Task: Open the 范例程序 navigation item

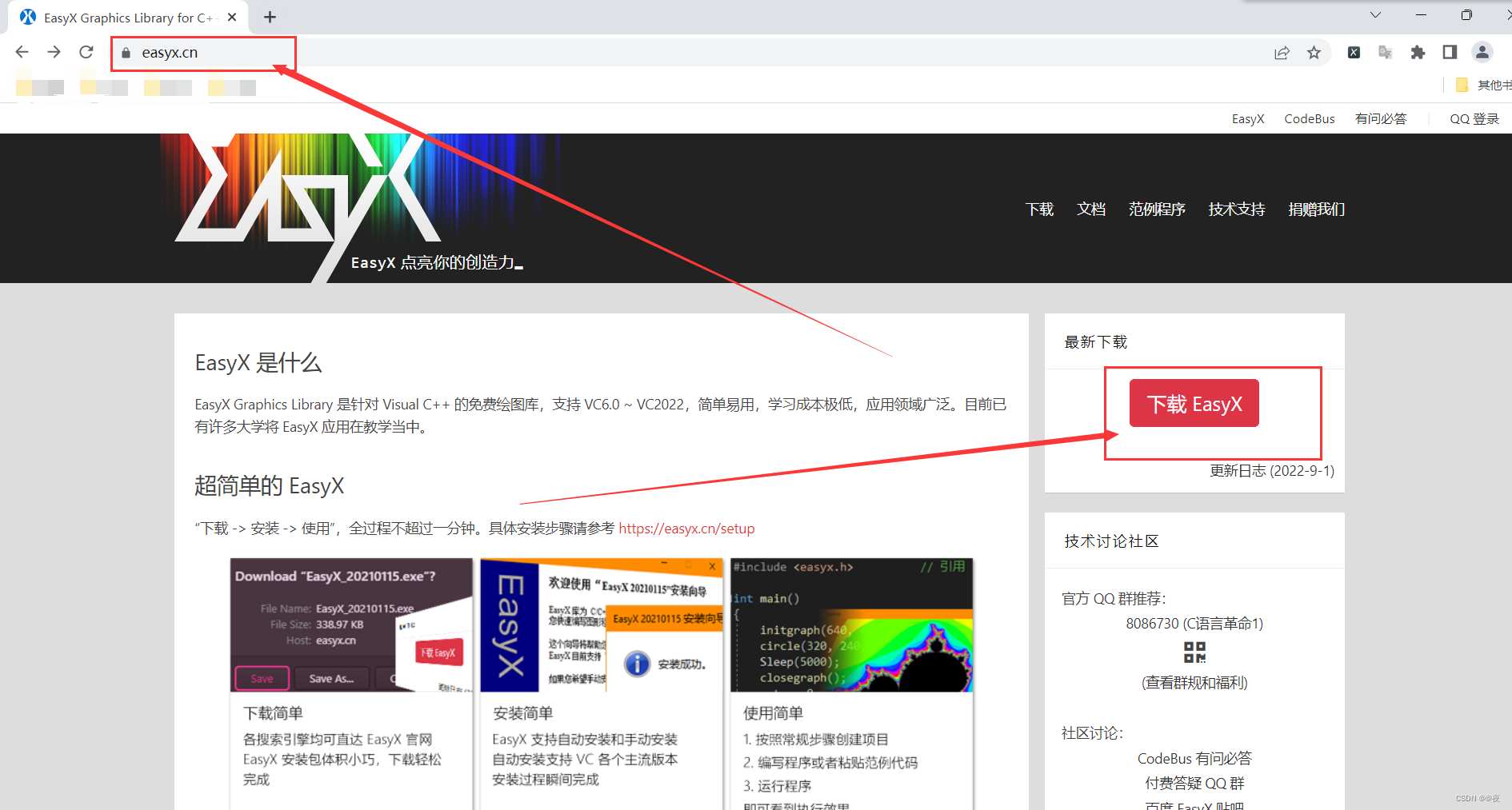Action: (1157, 209)
